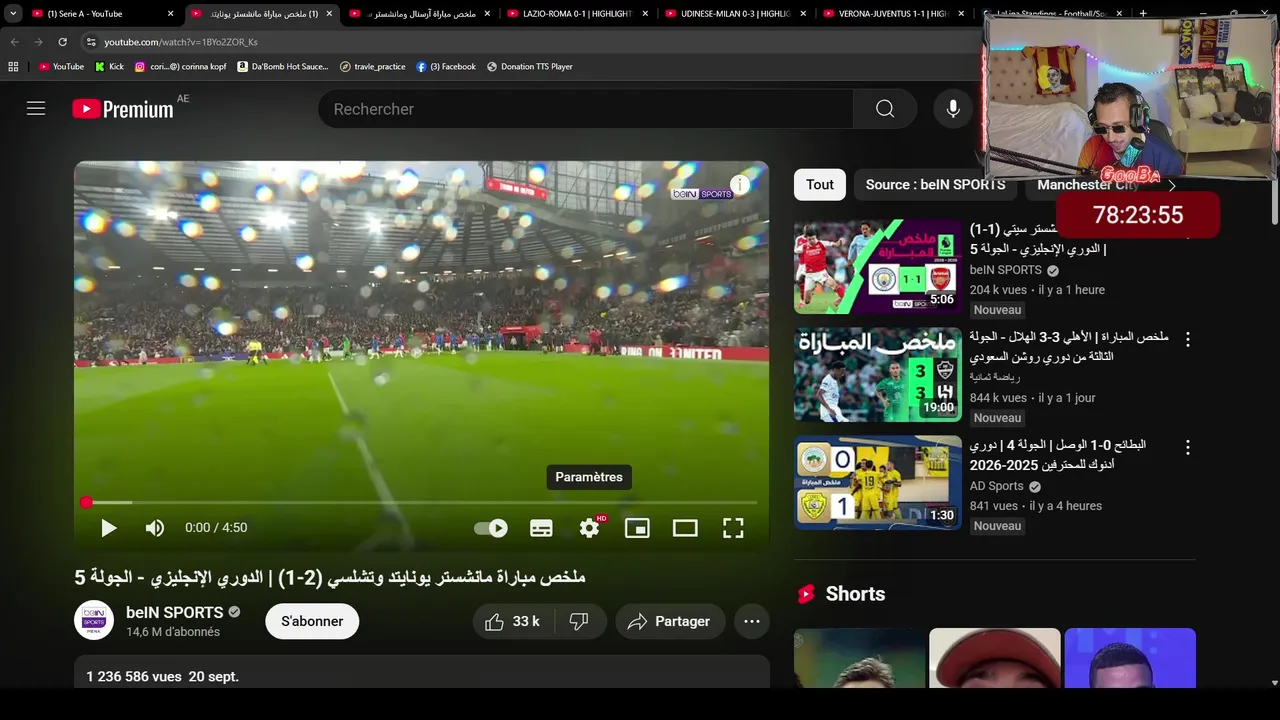
Task: Switch to theater mode
Action: pyautogui.click(x=685, y=528)
